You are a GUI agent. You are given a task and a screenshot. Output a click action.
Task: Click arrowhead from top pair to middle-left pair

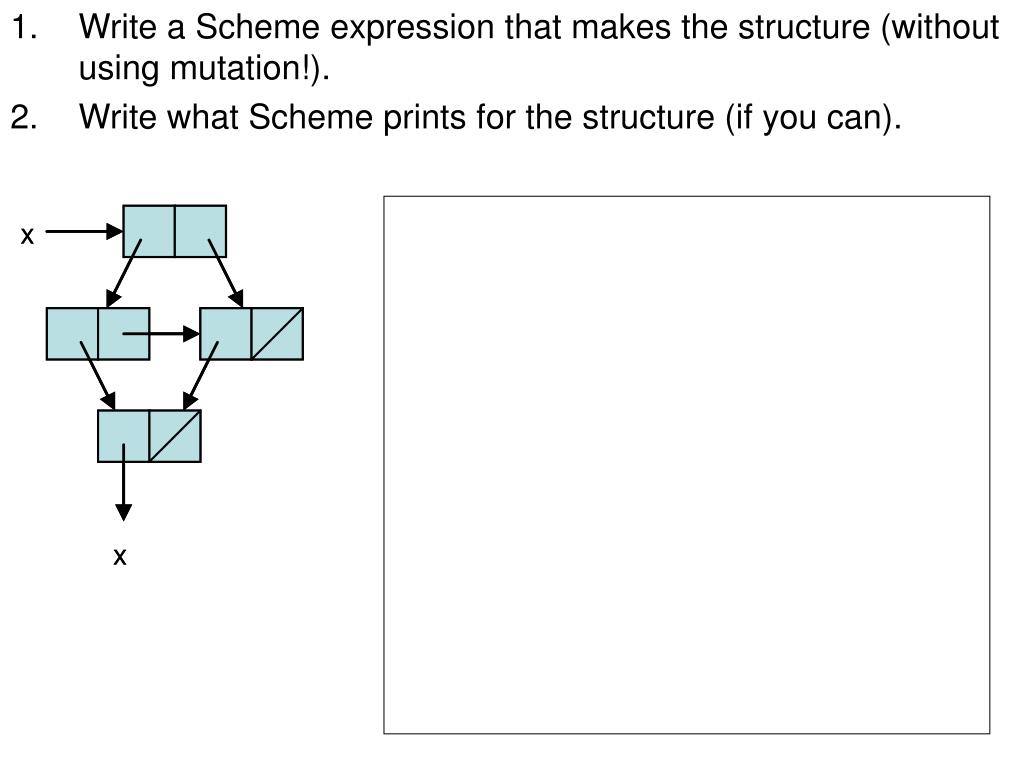click(x=113, y=298)
